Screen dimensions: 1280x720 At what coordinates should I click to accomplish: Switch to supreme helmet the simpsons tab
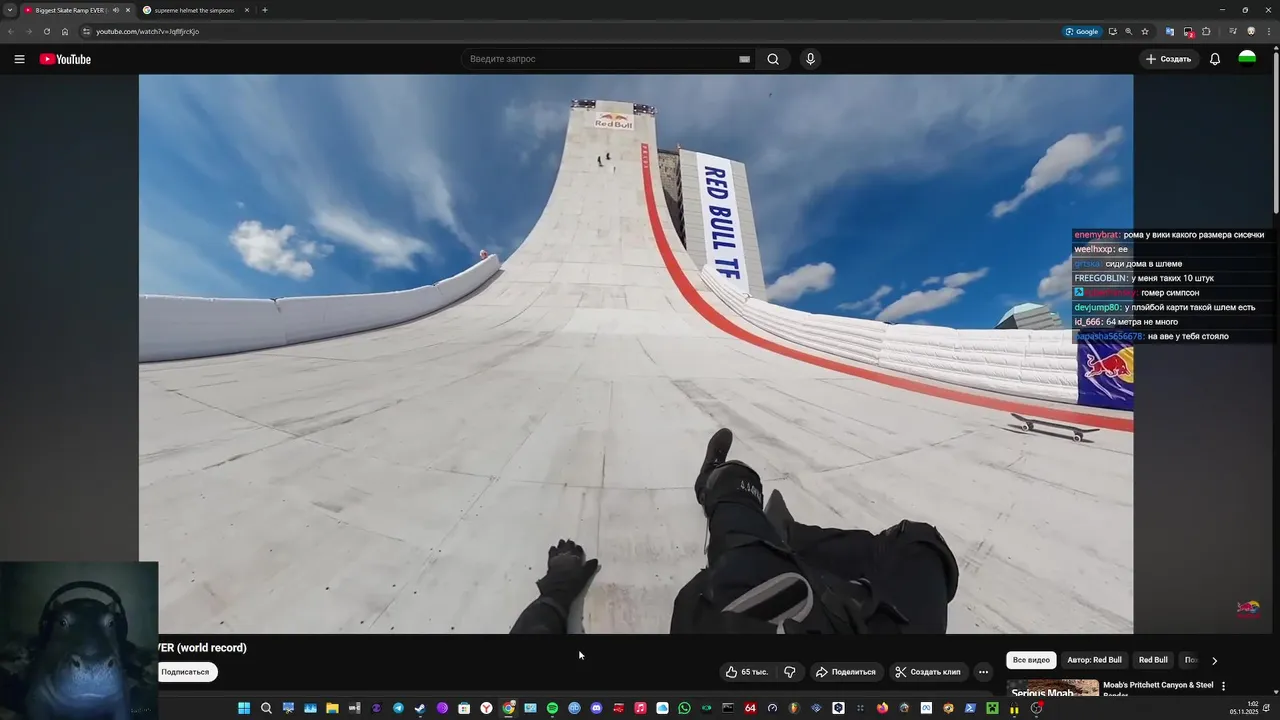(x=194, y=10)
